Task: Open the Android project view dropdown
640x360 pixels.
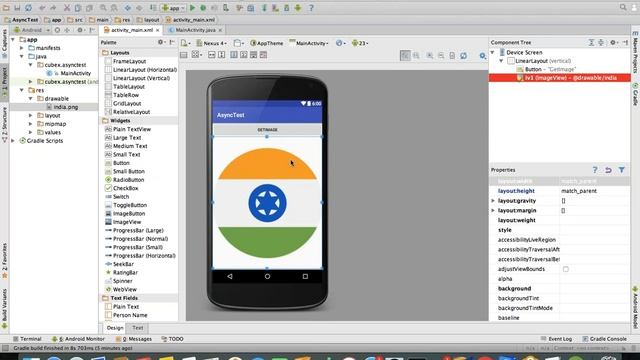Action: point(31,30)
